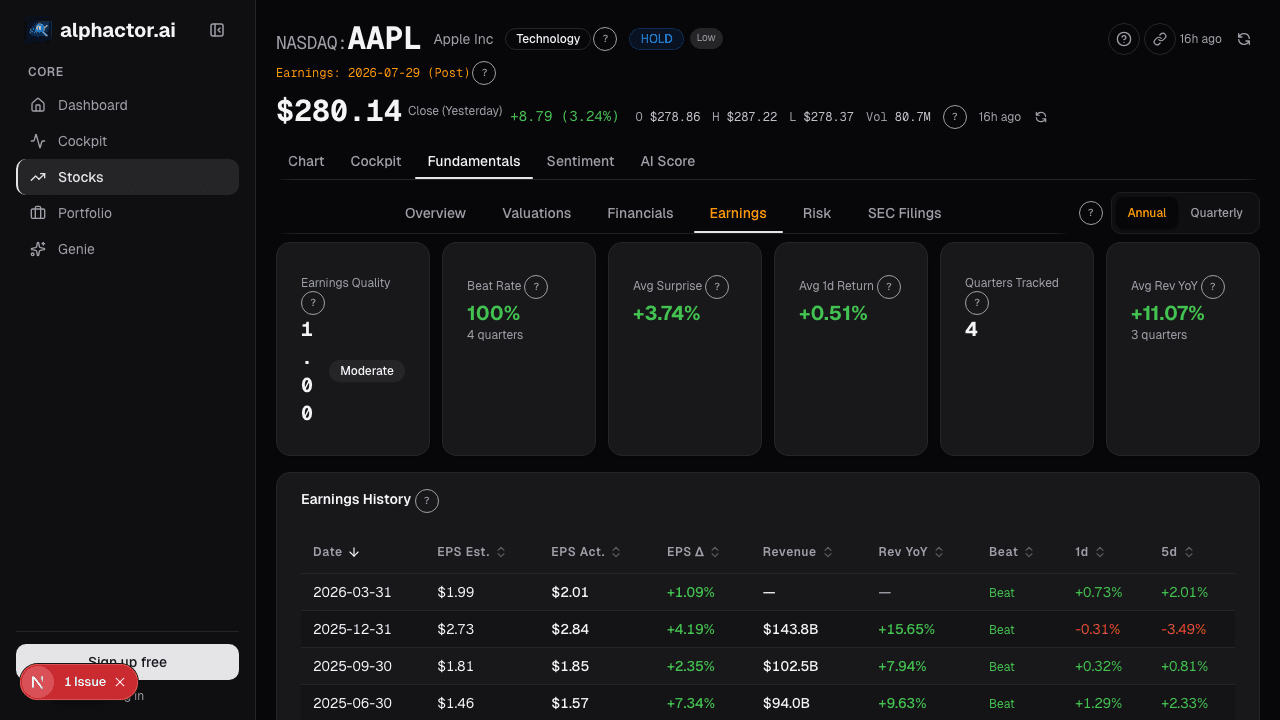Image resolution: width=1280 pixels, height=720 pixels.
Task: Open the SEC Filings sub-tab
Action: (x=904, y=213)
